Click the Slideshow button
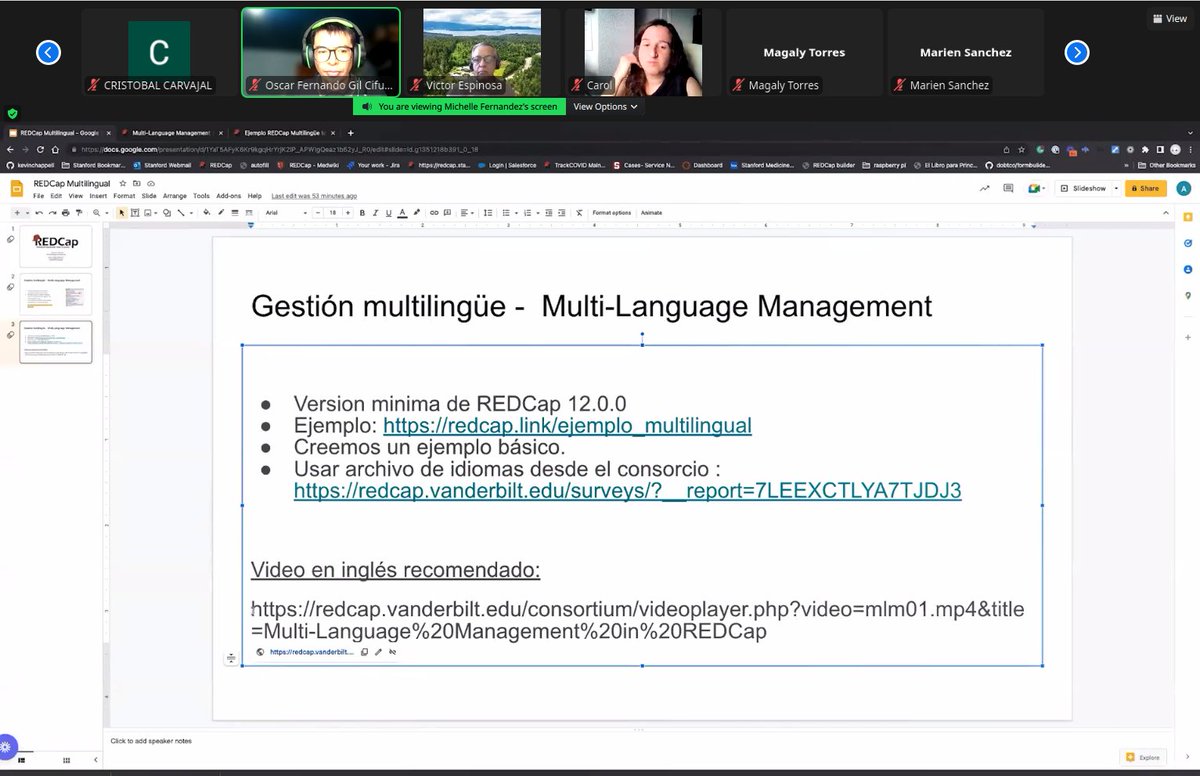 1083,188
